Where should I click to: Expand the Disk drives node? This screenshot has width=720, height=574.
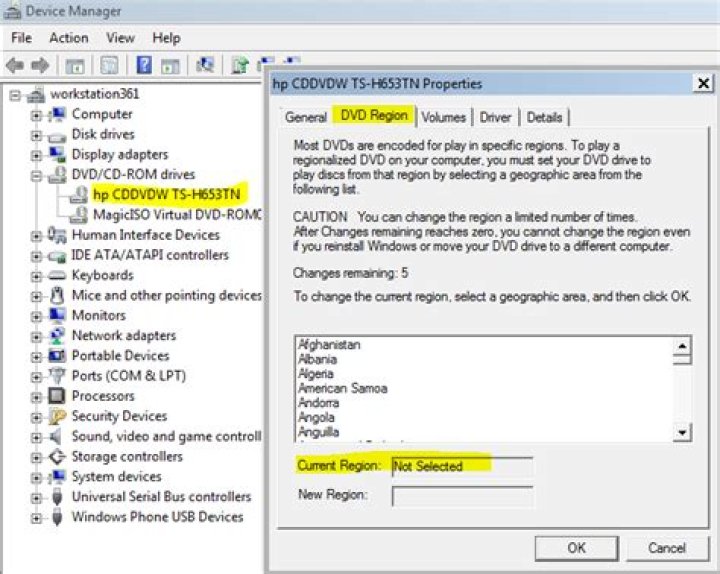36,136
